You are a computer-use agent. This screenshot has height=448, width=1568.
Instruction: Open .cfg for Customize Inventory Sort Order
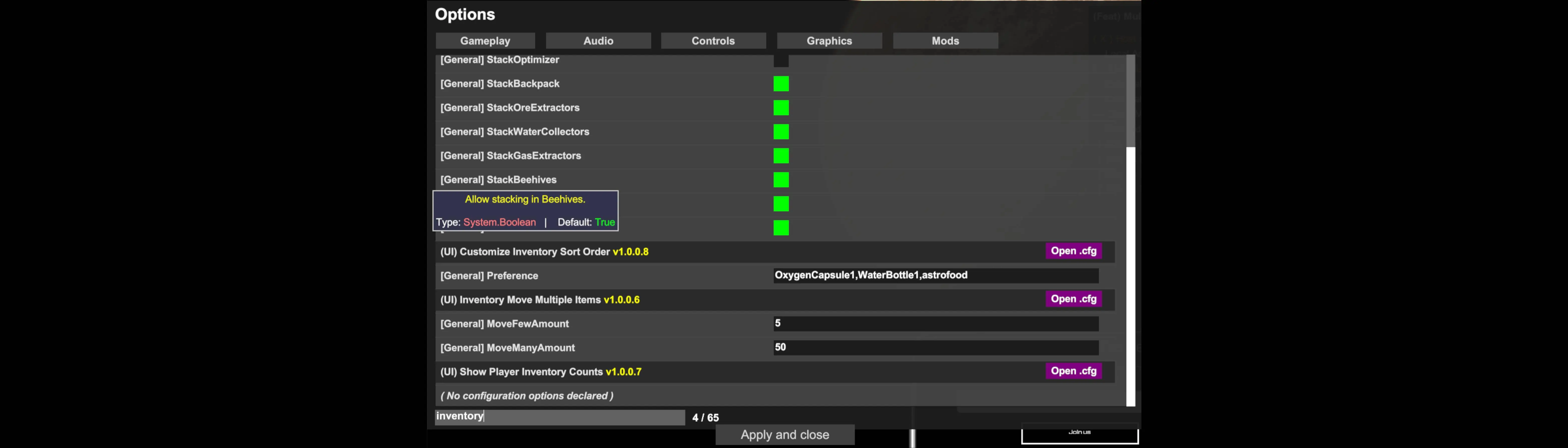point(1074,251)
